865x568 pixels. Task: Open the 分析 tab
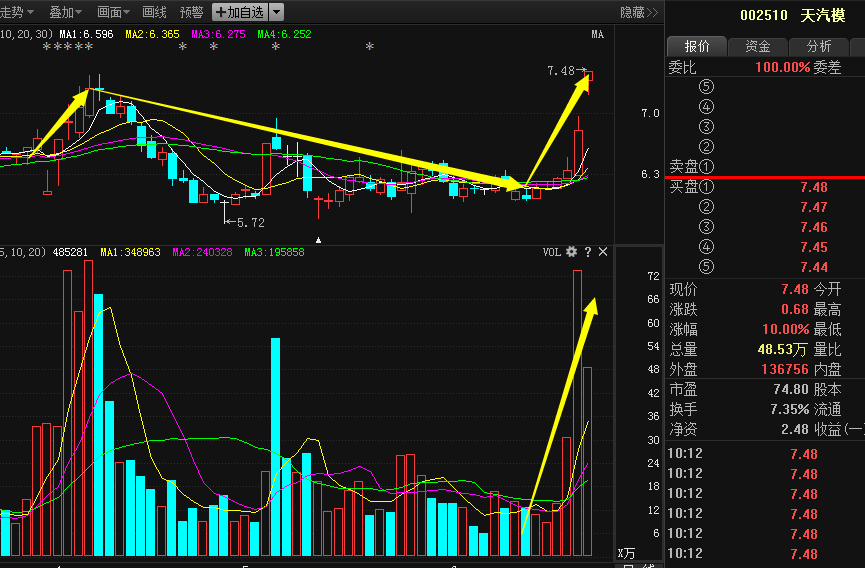(x=818, y=46)
